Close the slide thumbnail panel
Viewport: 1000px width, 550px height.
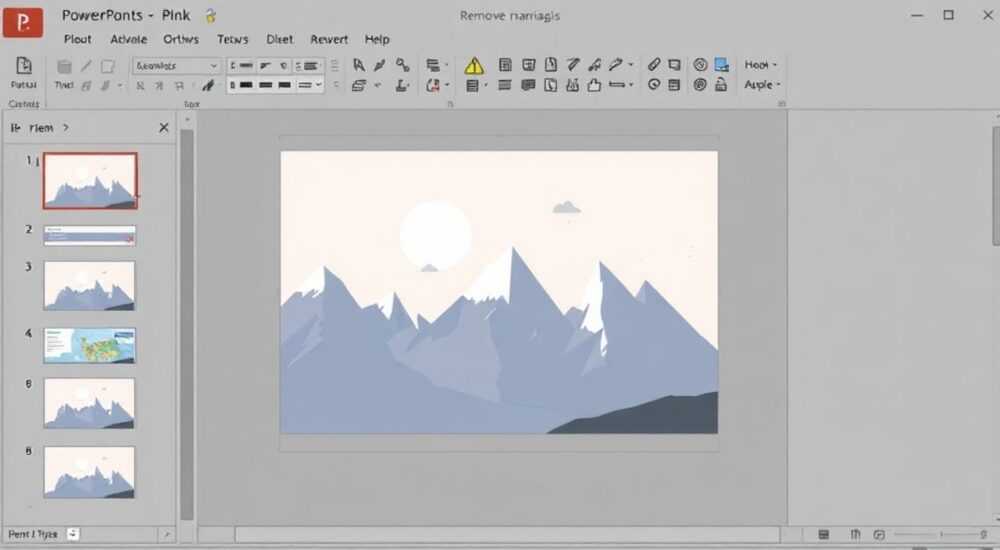164,128
